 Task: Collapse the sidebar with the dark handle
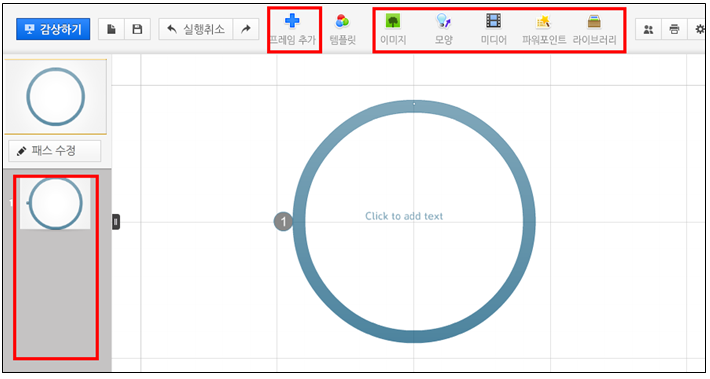[x=116, y=222]
